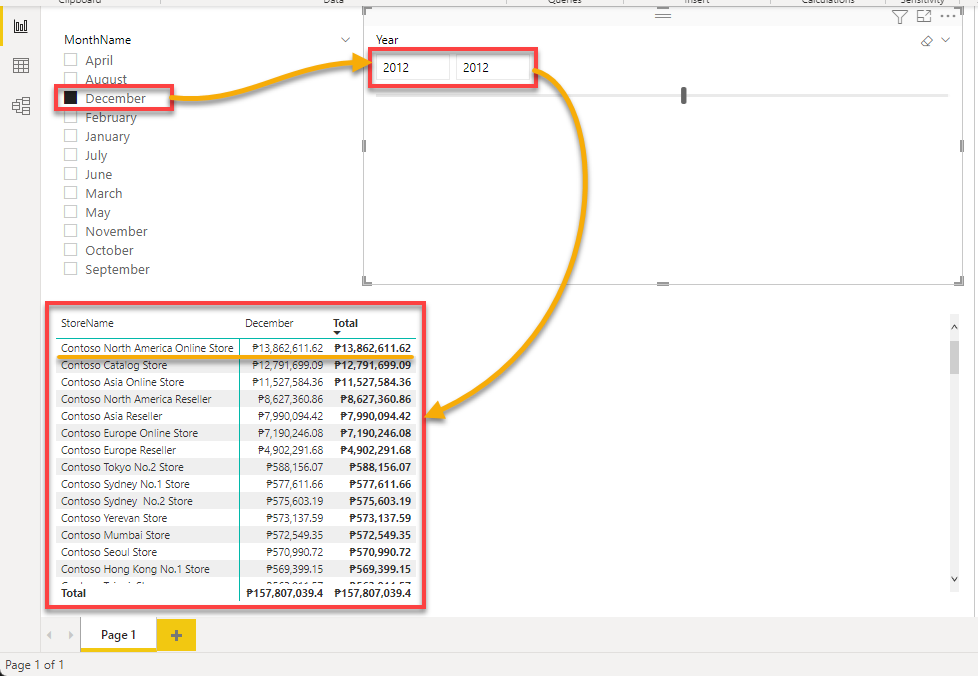Check the January checkbox
Screen dimensions: 978x676
tap(70, 136)
